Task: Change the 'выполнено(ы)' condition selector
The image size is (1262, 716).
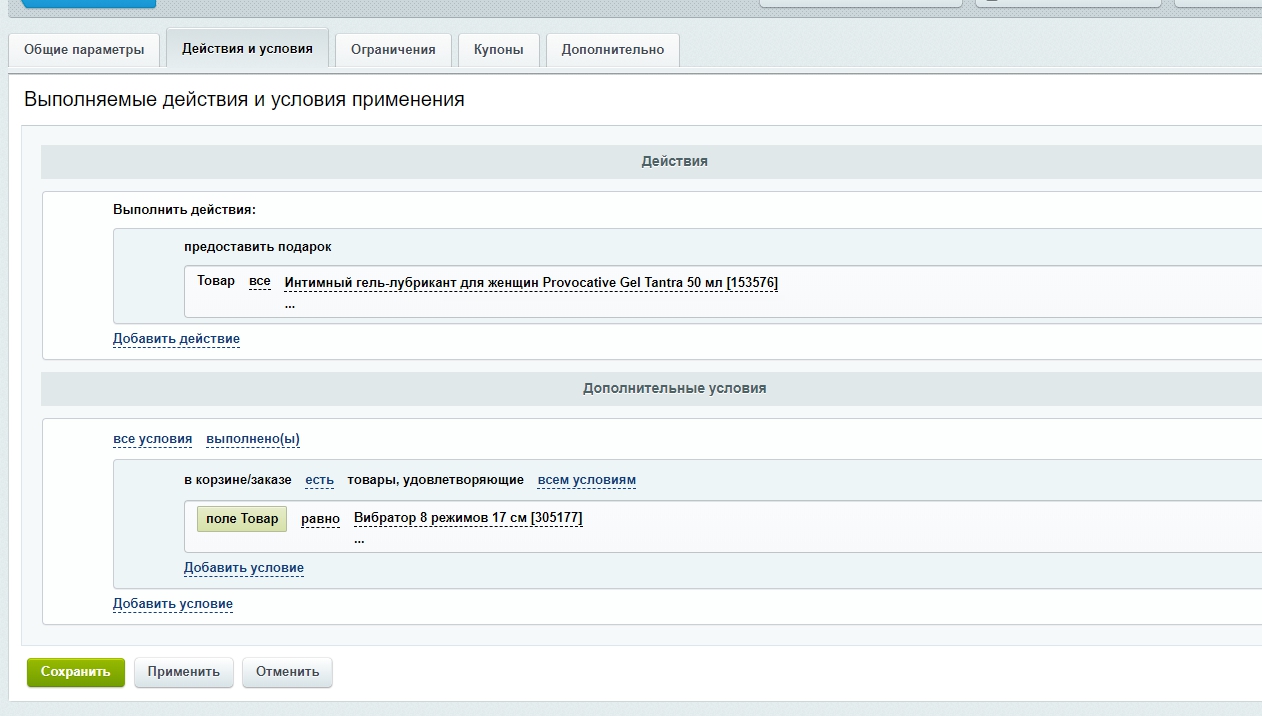Action: point(253,439)
